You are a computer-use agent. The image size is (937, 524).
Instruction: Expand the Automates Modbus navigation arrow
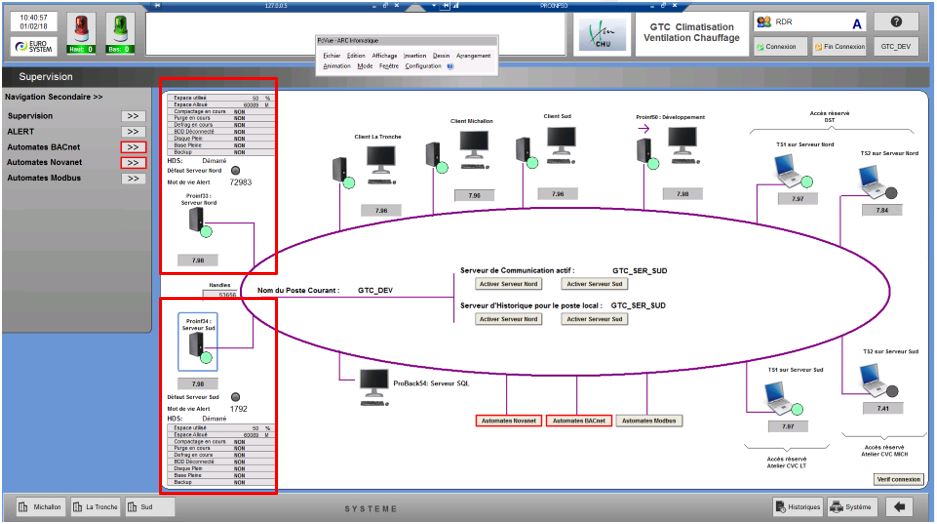[x=133, y=178]
